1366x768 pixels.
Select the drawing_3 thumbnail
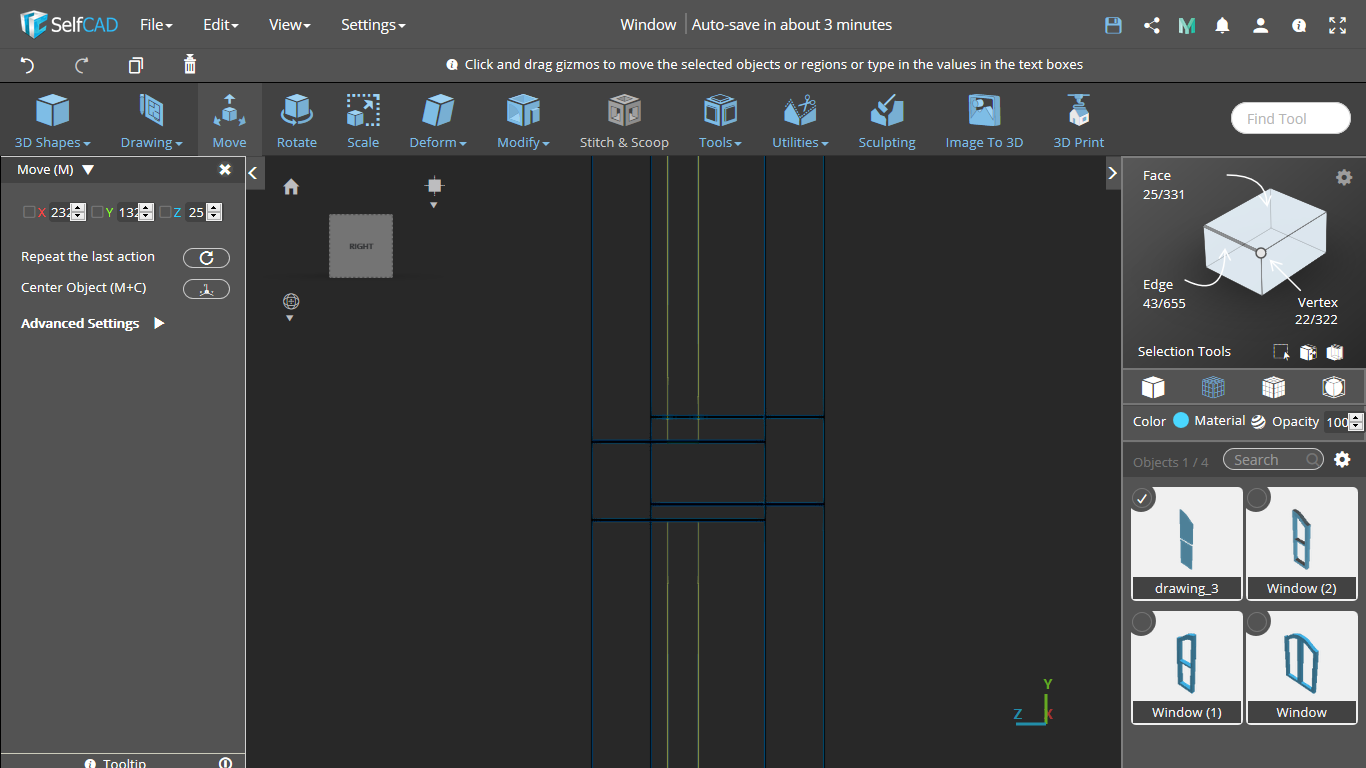[1187, 542]
